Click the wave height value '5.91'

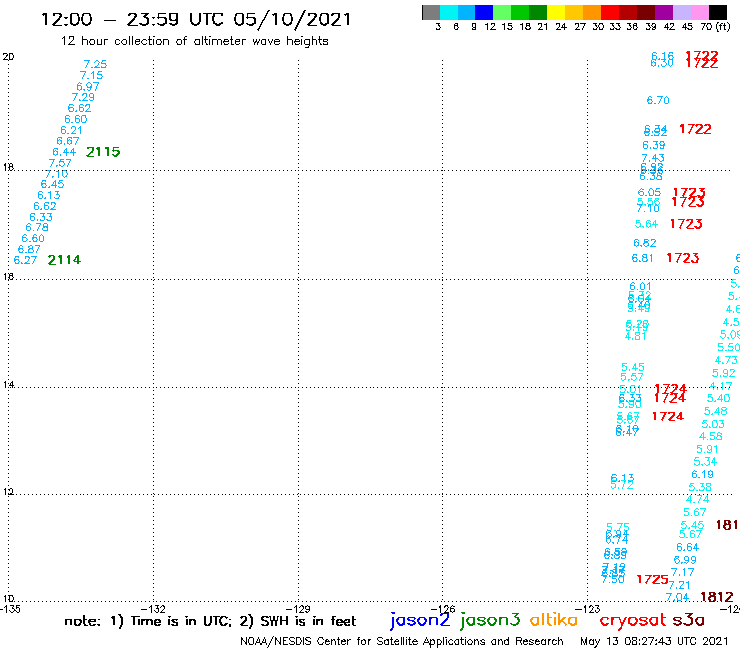pos(707,449)
